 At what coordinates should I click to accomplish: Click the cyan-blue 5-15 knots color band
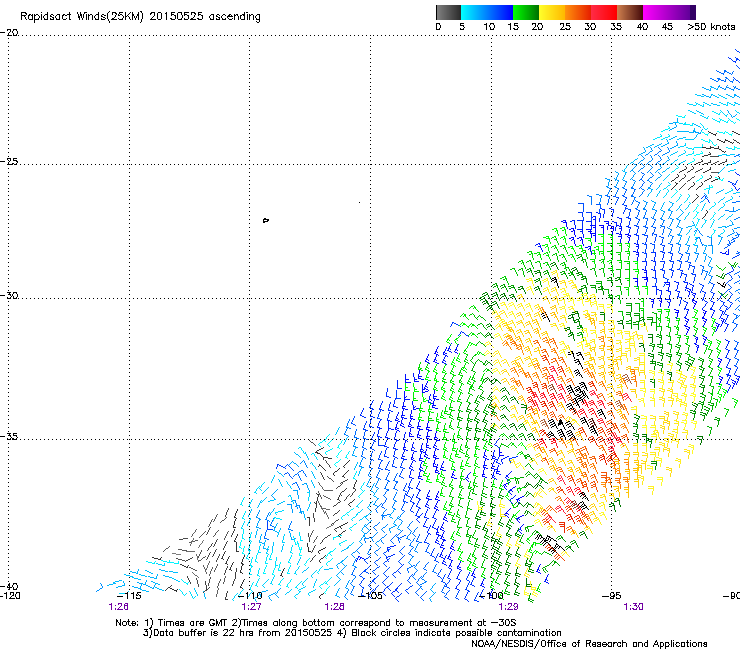click(487, 12)
